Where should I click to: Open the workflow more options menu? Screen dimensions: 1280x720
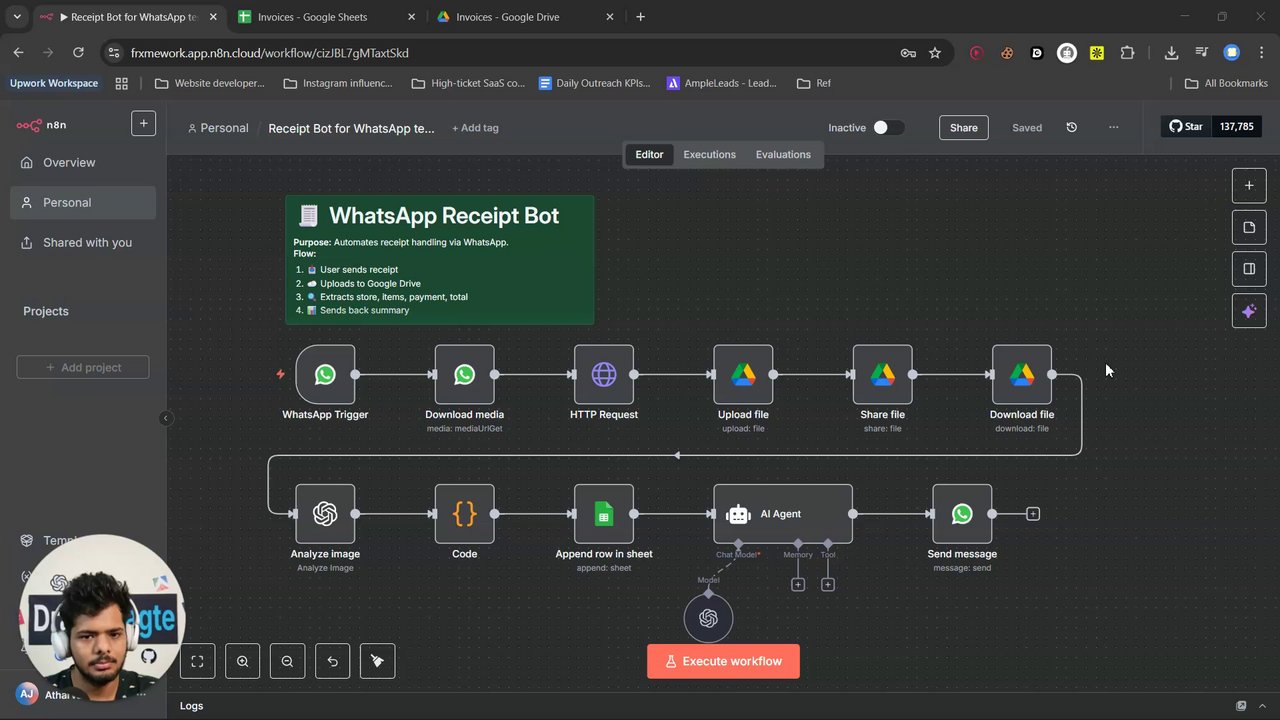[1113, 127]
